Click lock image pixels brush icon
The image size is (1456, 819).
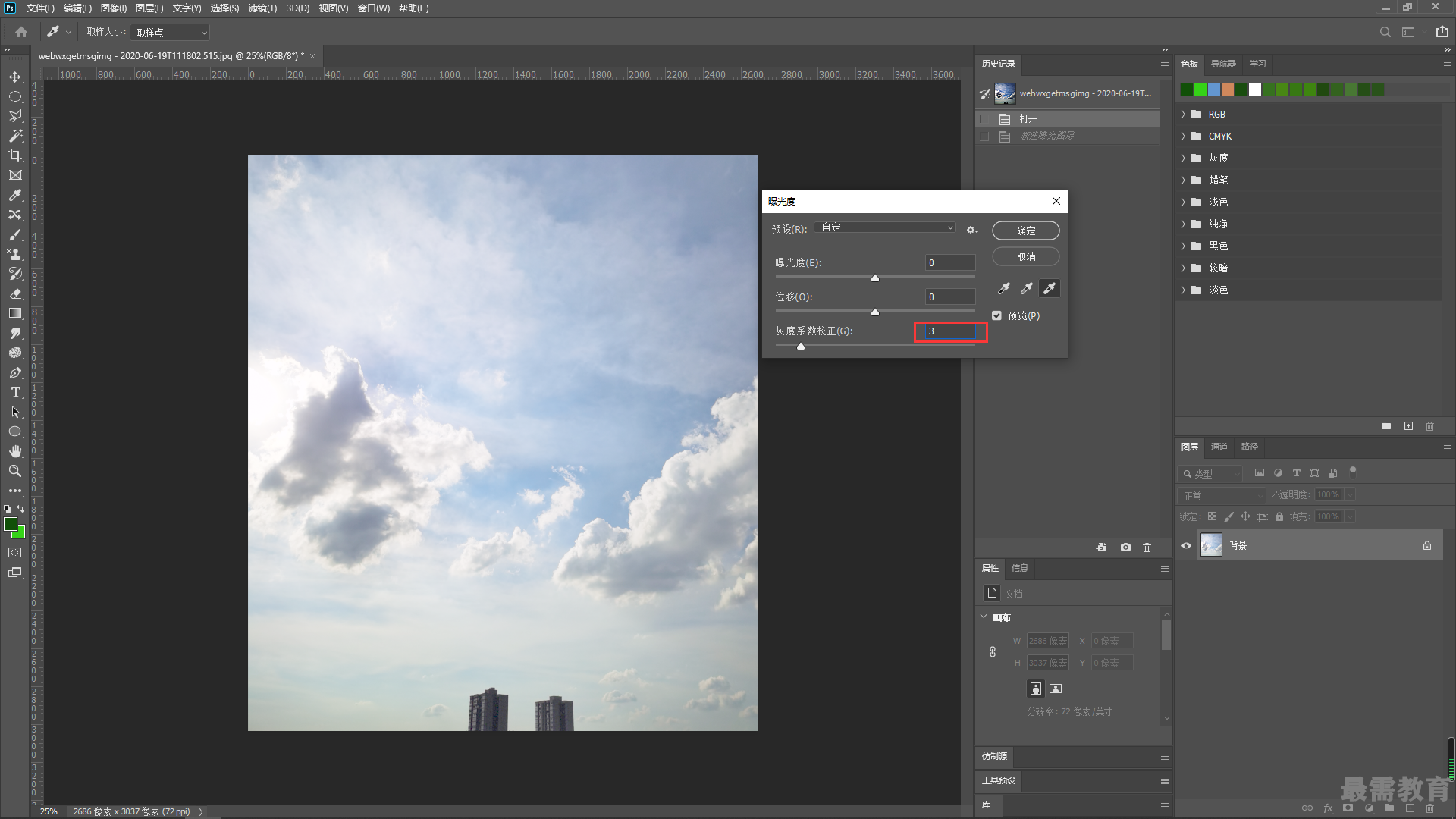pos(1228,516)
